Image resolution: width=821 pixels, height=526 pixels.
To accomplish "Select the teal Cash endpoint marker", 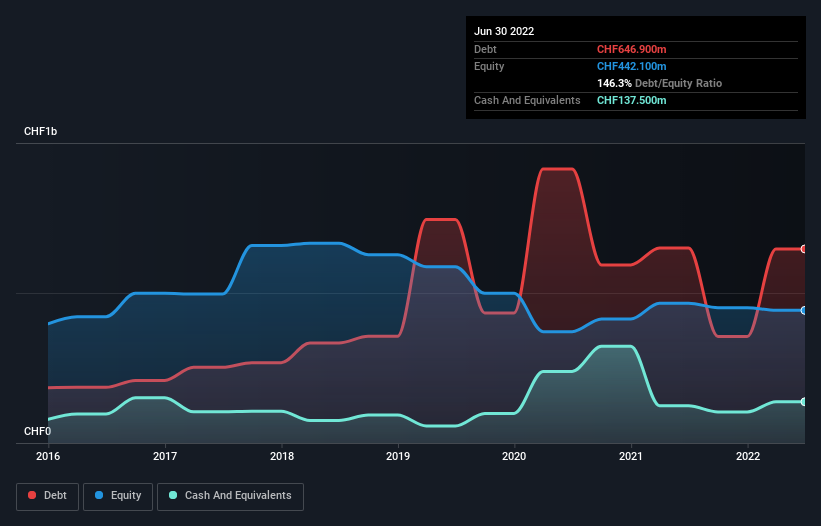I will click(x=804, y=402).
